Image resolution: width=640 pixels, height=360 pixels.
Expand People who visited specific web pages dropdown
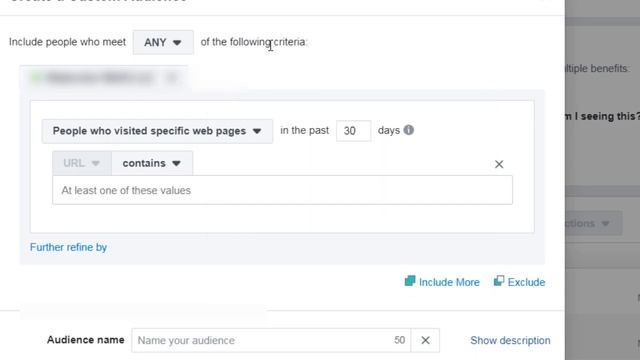tap(157, 131)
